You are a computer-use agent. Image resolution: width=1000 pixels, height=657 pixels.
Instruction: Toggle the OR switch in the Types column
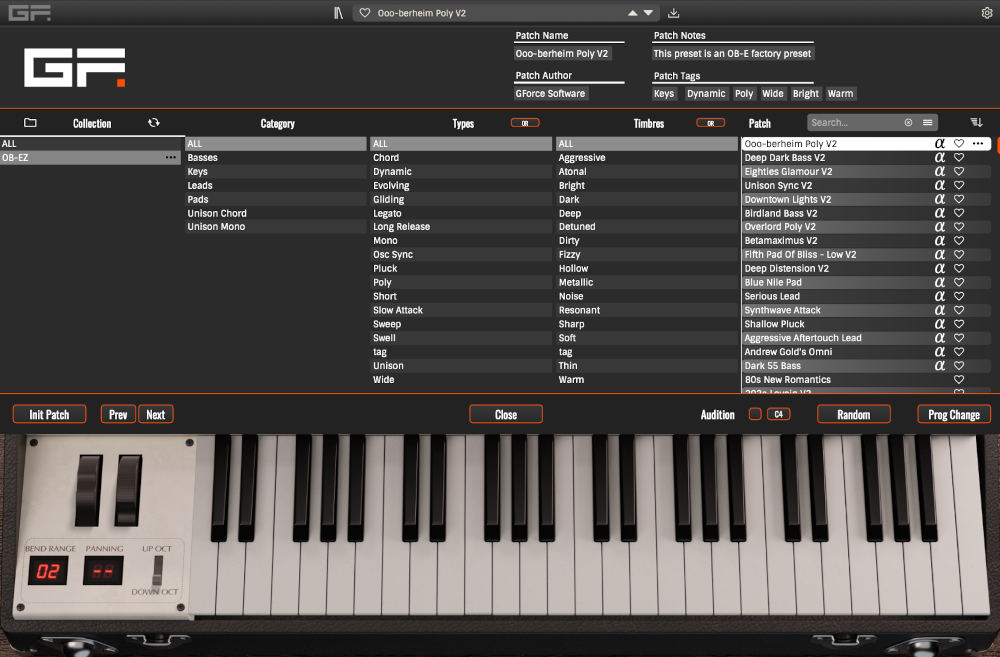click(x=525, y=122)
